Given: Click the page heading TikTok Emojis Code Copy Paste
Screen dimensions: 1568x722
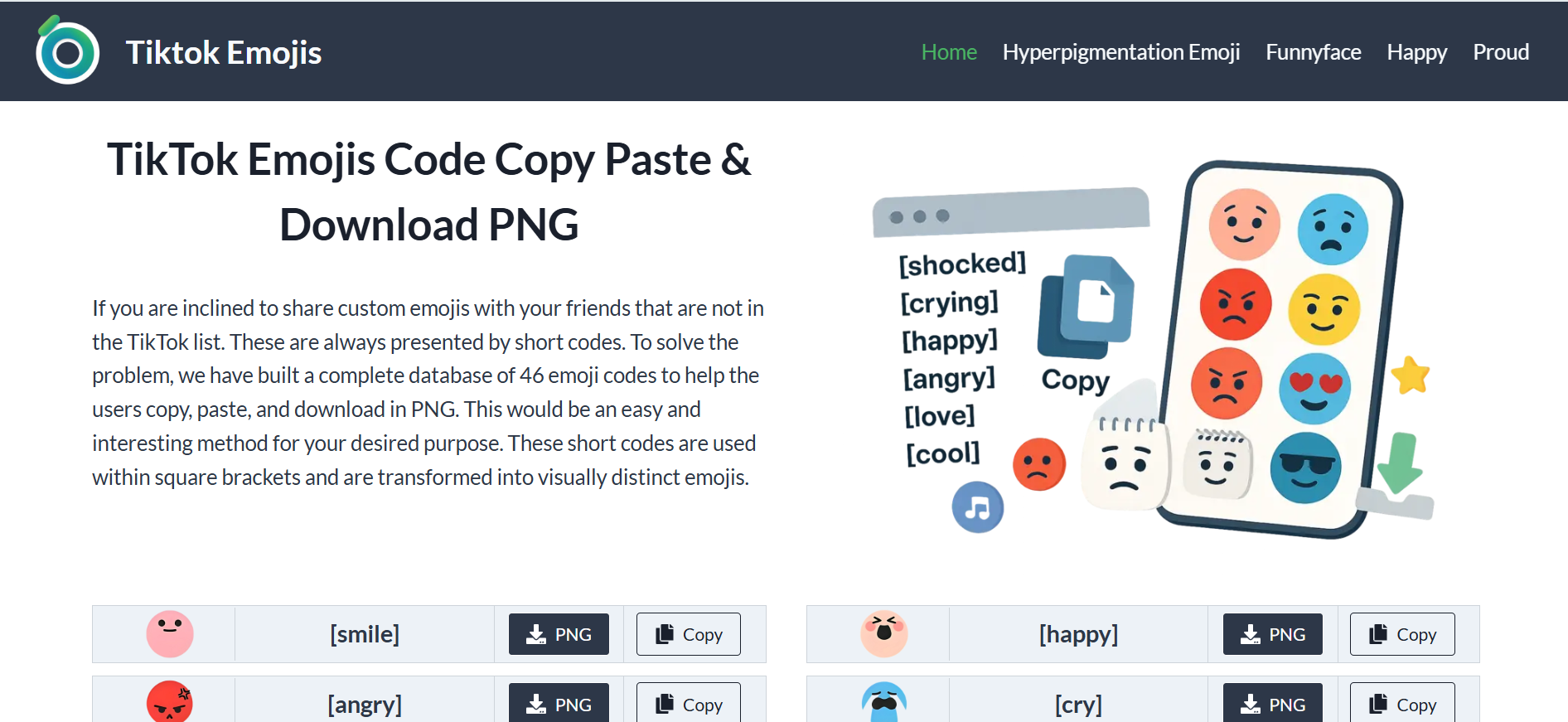Looking at the screenshot, I should coord(428,191).
